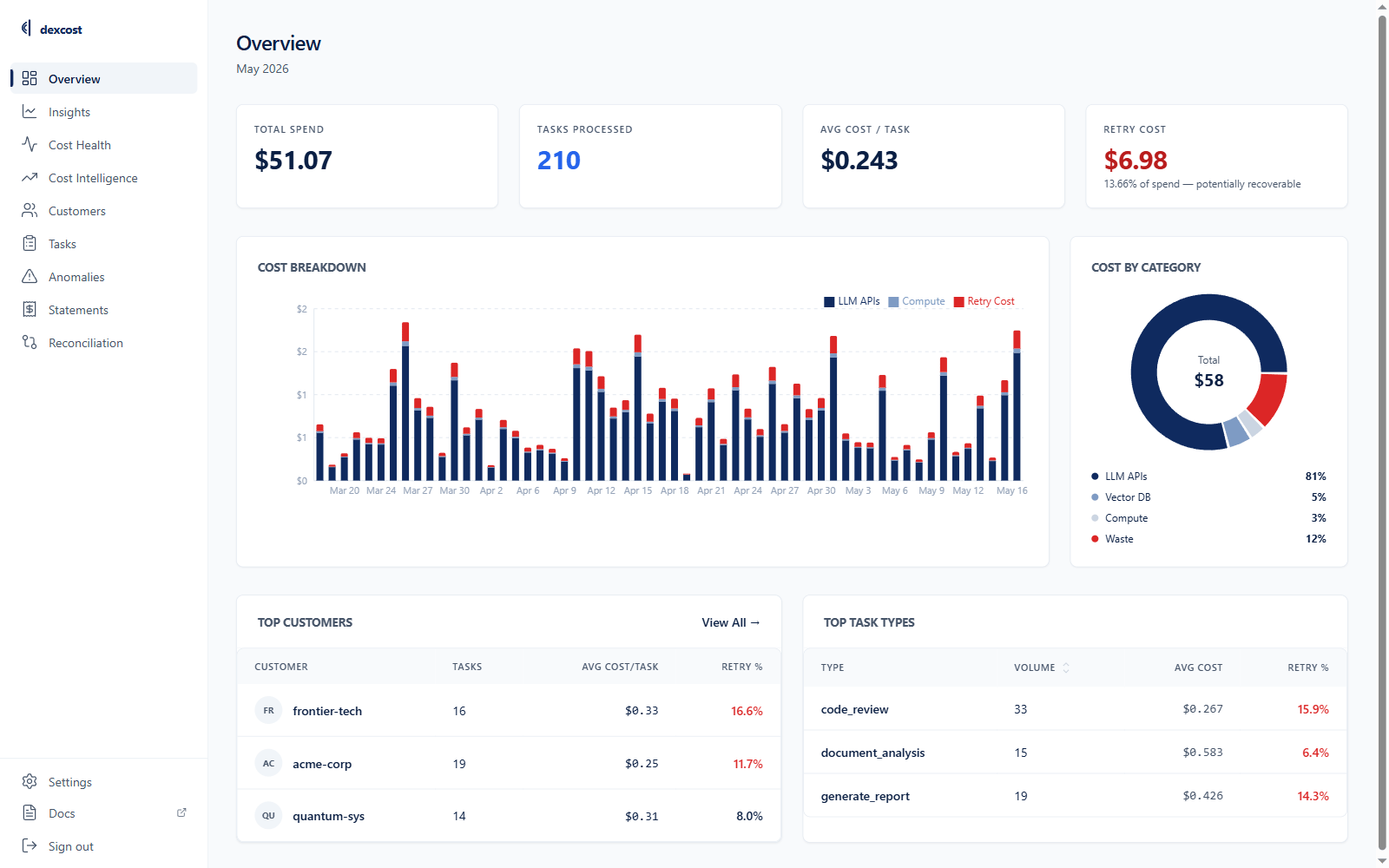Click the QU avatar for quantum-sys
1389x868 pixels.
(x=268, y=815)
